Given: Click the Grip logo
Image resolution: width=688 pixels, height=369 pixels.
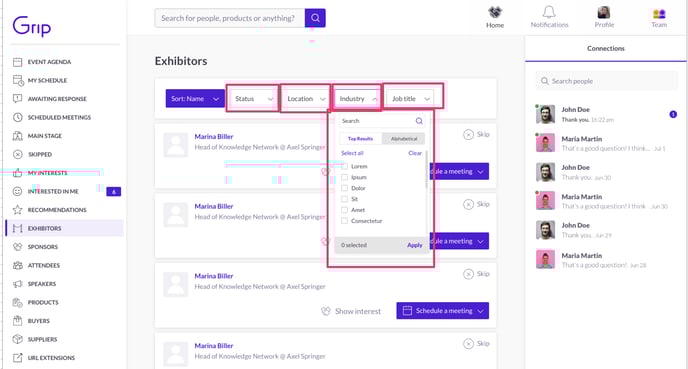Looking at the screenshot, I should point(32,26).
